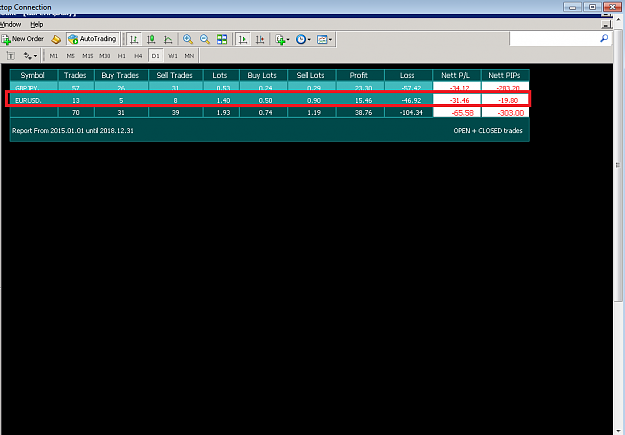This screenshot has height=435, width=625.
Task: Open the periods clock dropdown
Action: (x=303, y=39)
